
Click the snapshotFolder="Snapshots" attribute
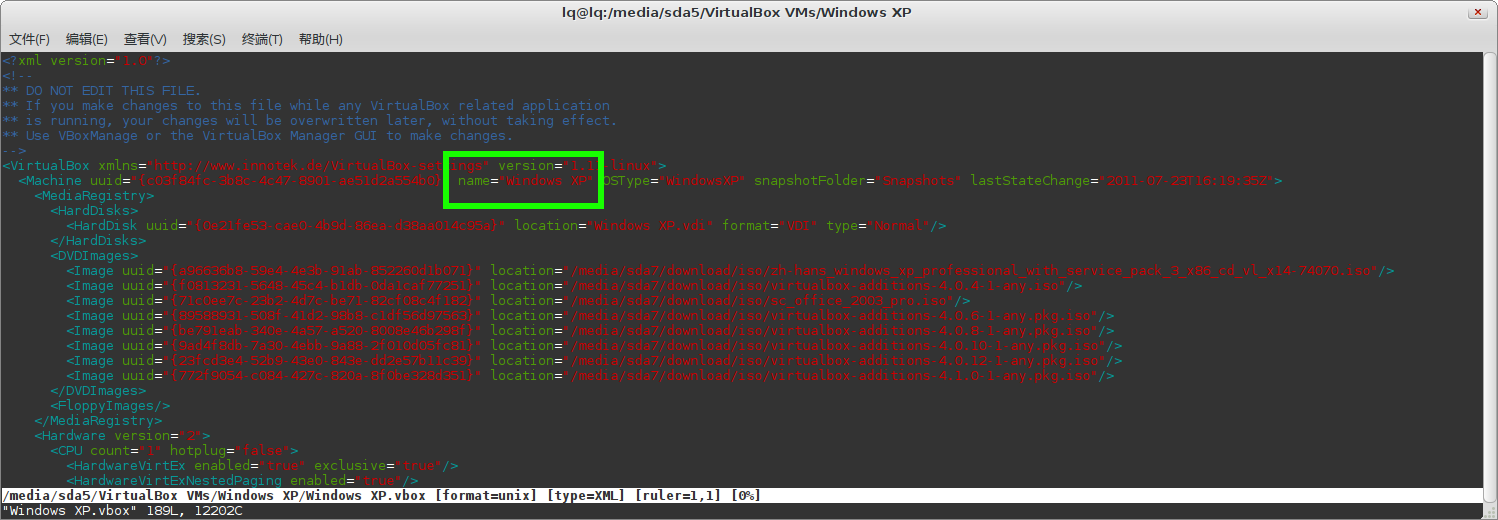858,180
